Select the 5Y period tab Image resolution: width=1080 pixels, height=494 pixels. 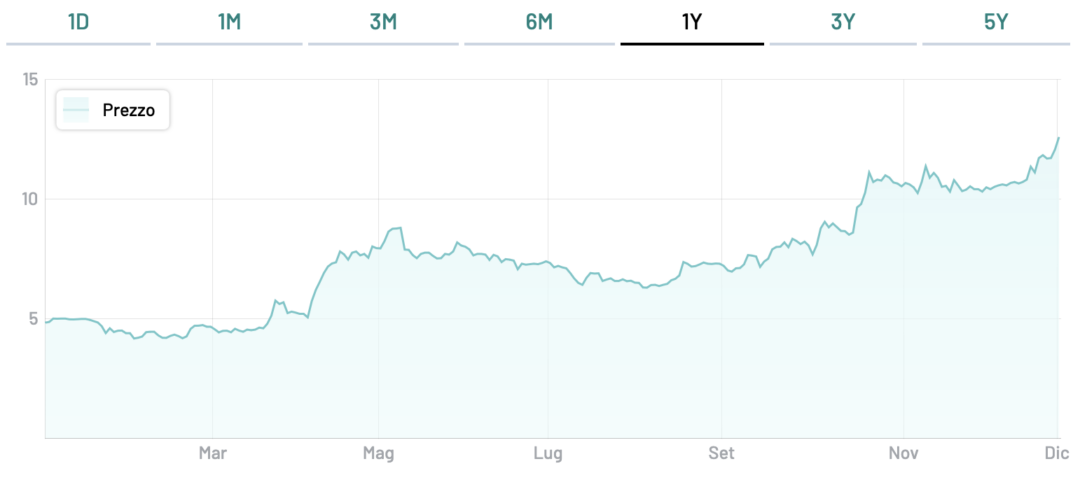click(x=996, y=22)
